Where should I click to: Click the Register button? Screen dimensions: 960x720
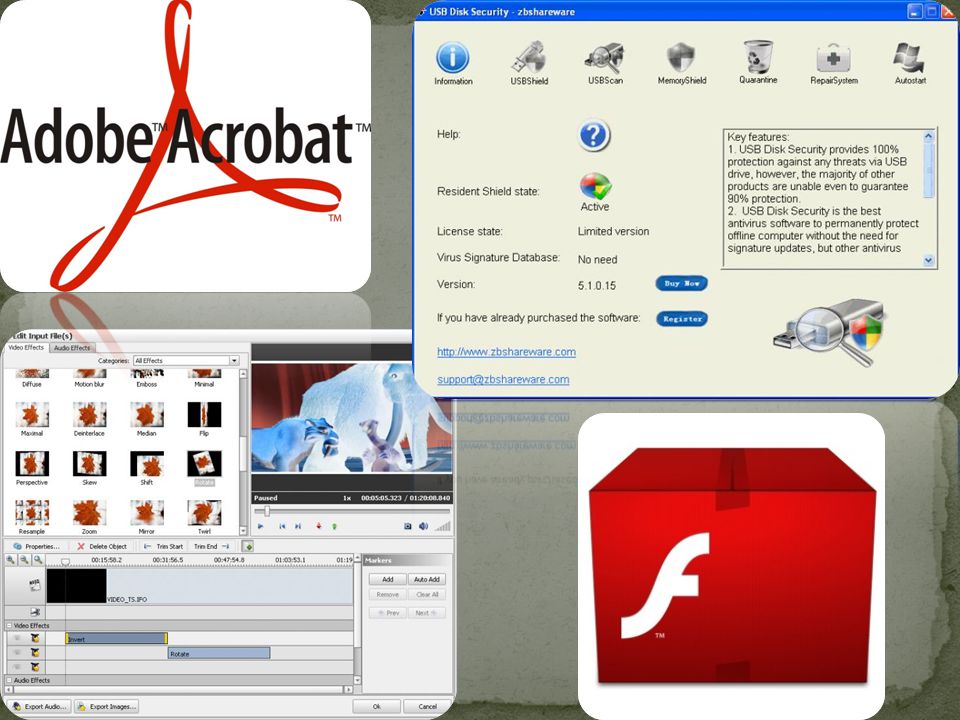pos(681,319)
